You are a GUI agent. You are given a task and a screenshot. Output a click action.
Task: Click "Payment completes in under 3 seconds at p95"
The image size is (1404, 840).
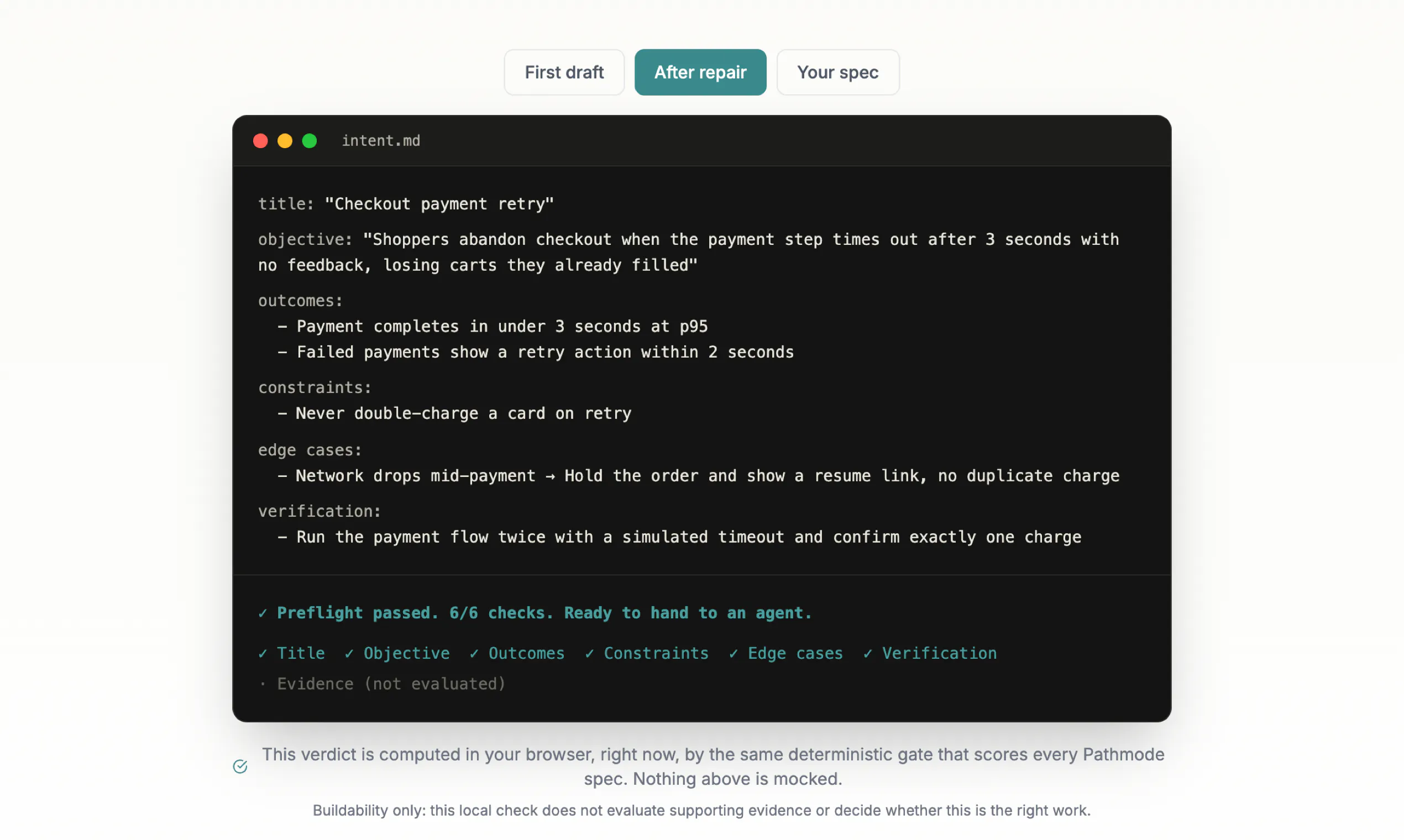pos(493,327)
